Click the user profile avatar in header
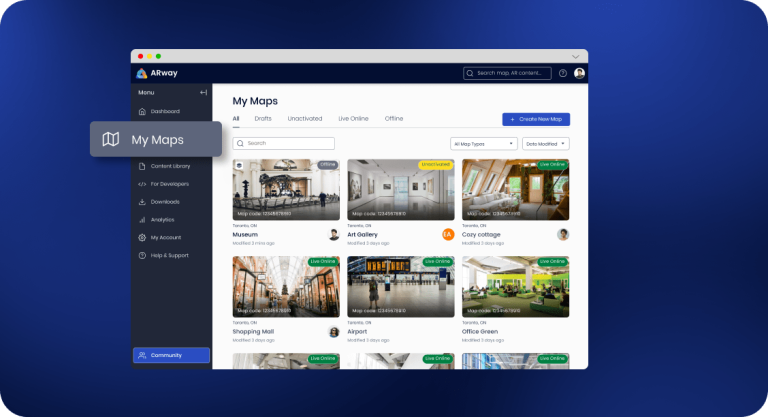Image resolution: width=768 pixels, height=417 pixels. tap(579, 73)
